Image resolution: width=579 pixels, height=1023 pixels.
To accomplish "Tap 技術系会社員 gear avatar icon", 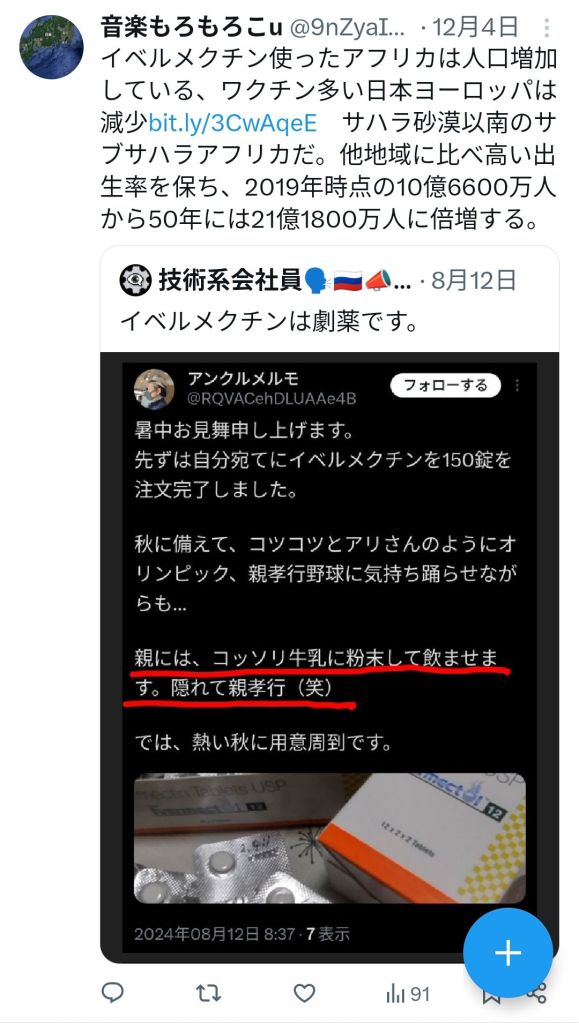I will click(136, 281).
